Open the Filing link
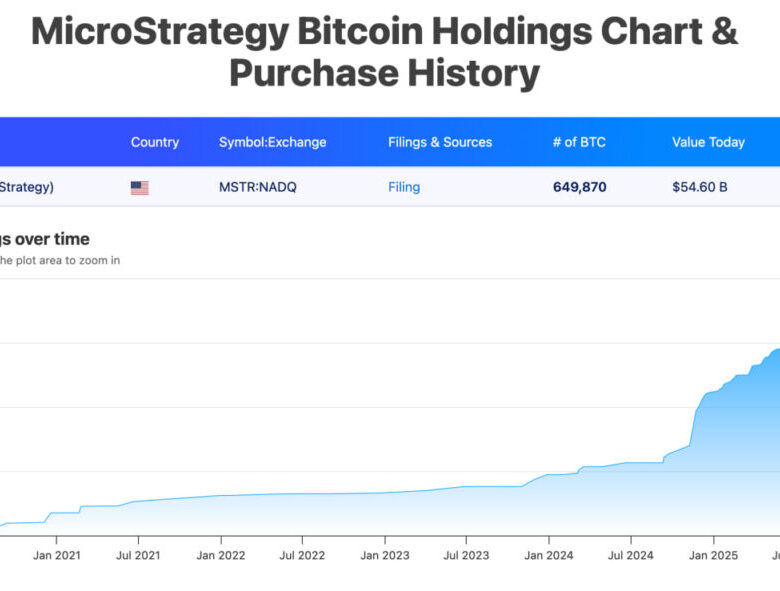Image resolution: width=780 pixels, height=591 pixels. point(404,187)
